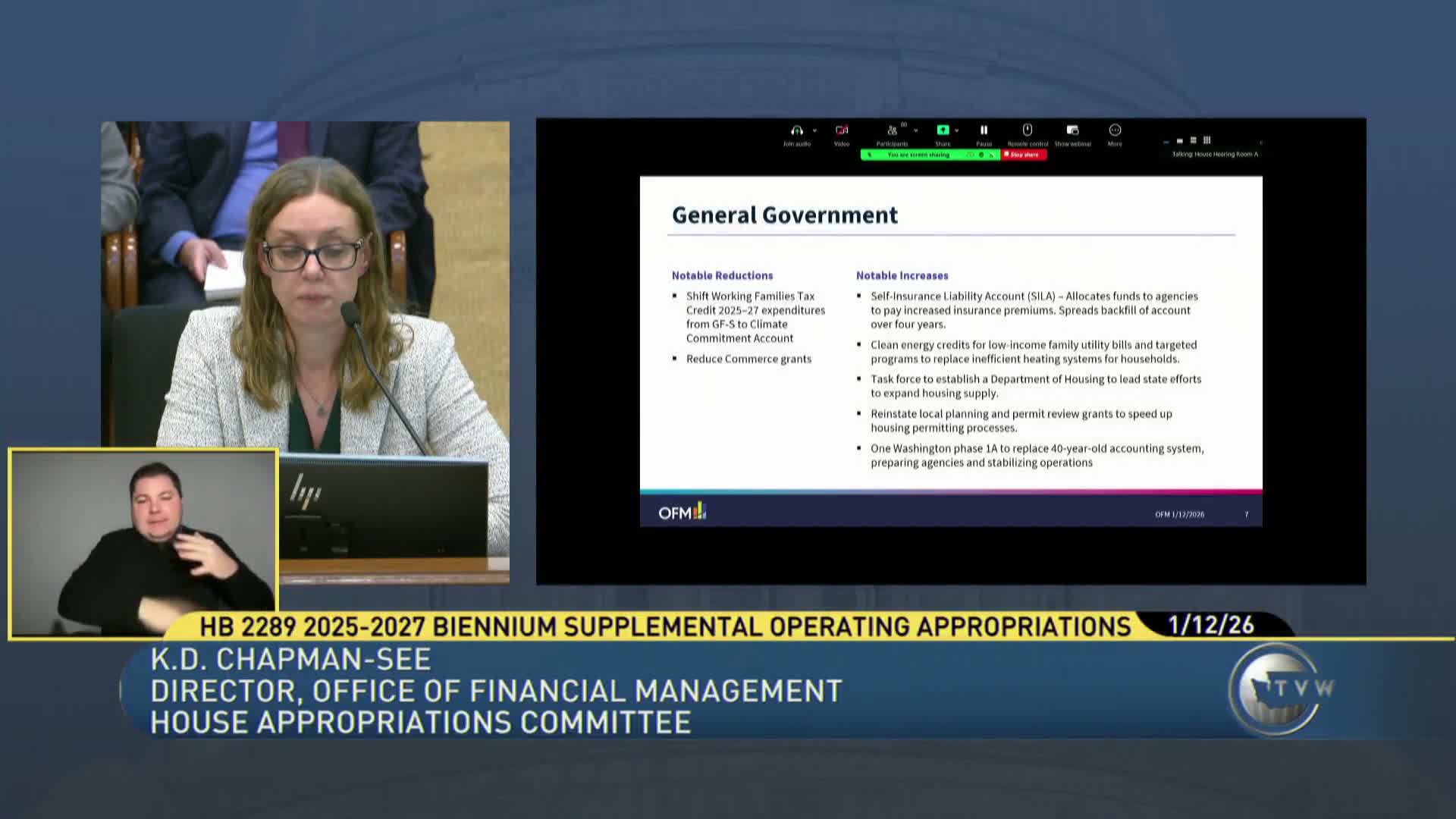The width and height of the screenshot is (1456, 819).
Task: Expand the Join audio dropdown arrow
Action: coord(814,130)
